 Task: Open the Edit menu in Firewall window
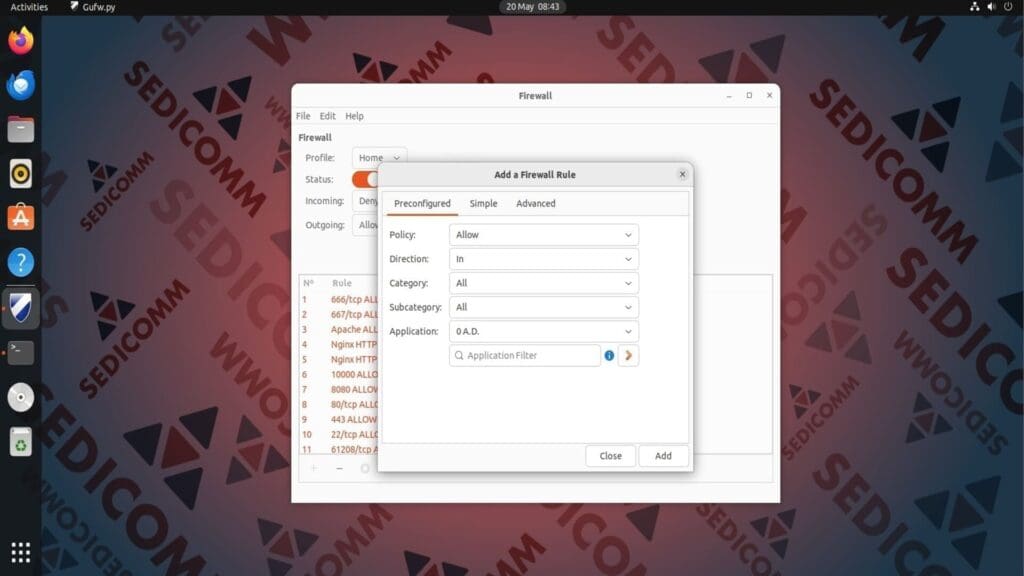point(327,116)
